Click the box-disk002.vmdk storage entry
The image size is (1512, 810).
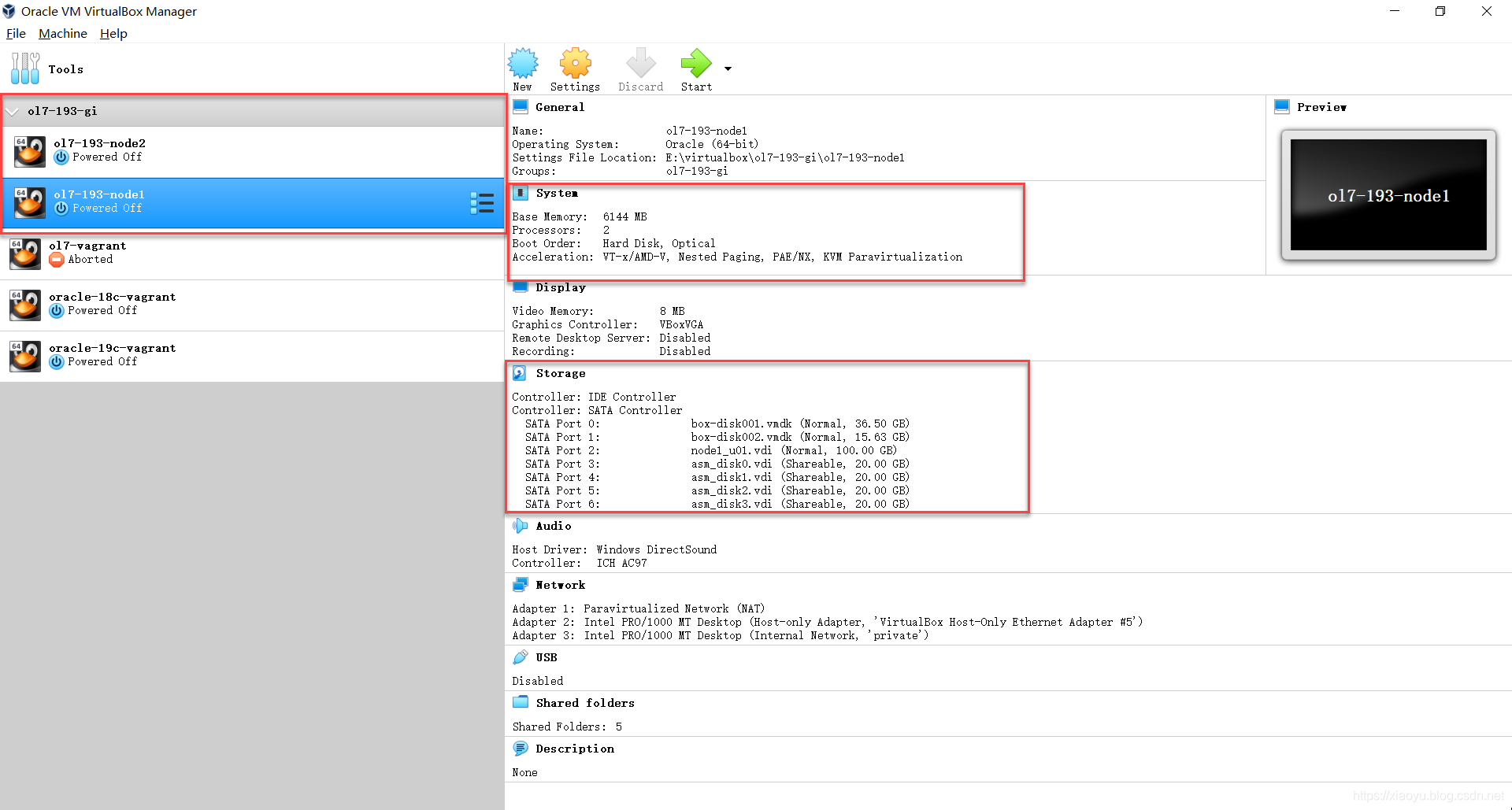point(800,437)
